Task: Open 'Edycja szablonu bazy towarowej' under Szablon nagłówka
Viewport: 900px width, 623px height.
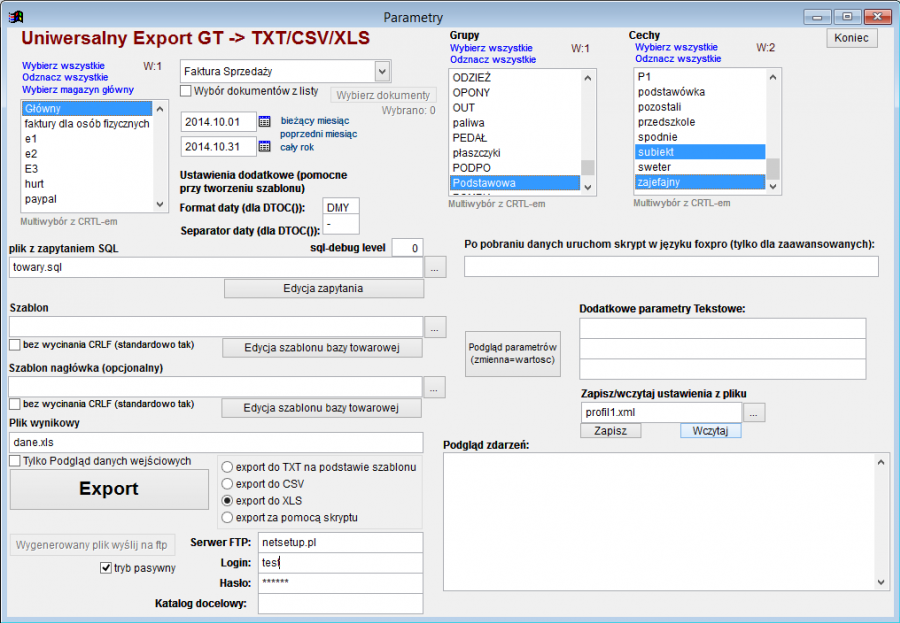Action: [321, 408]
